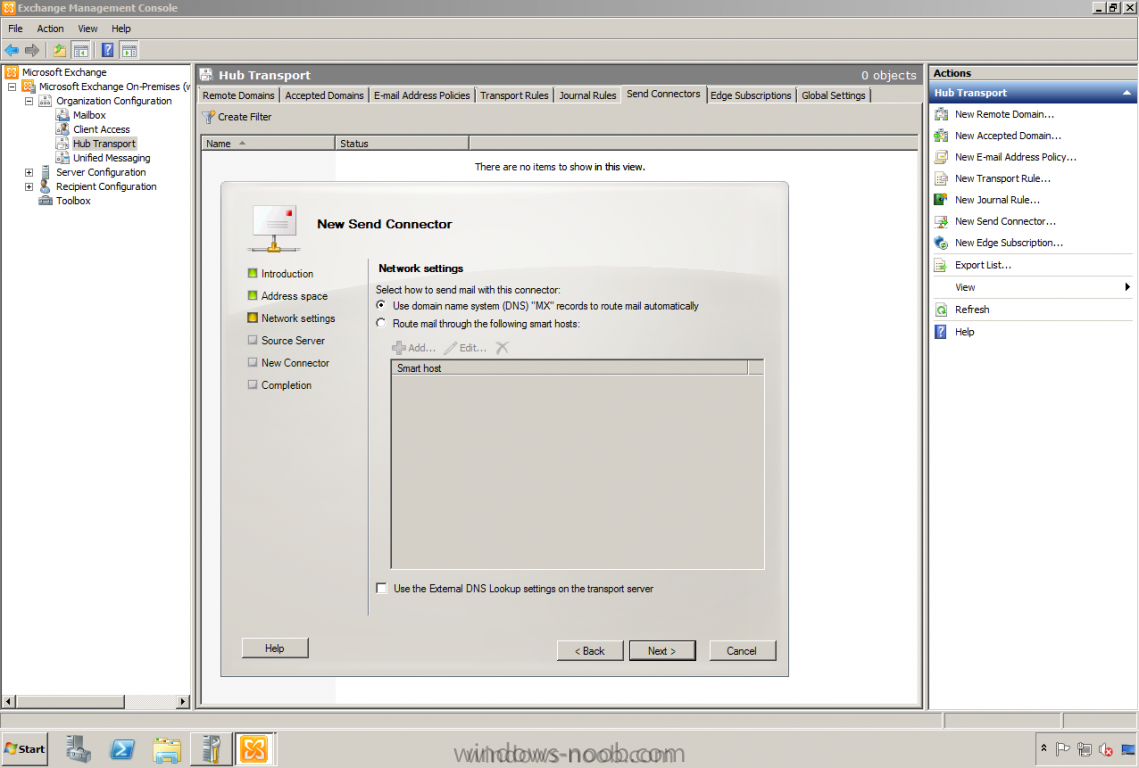Click the New Remote Domain action icon
Viewport: 1139px width, 768px height.
click(941, 114)
